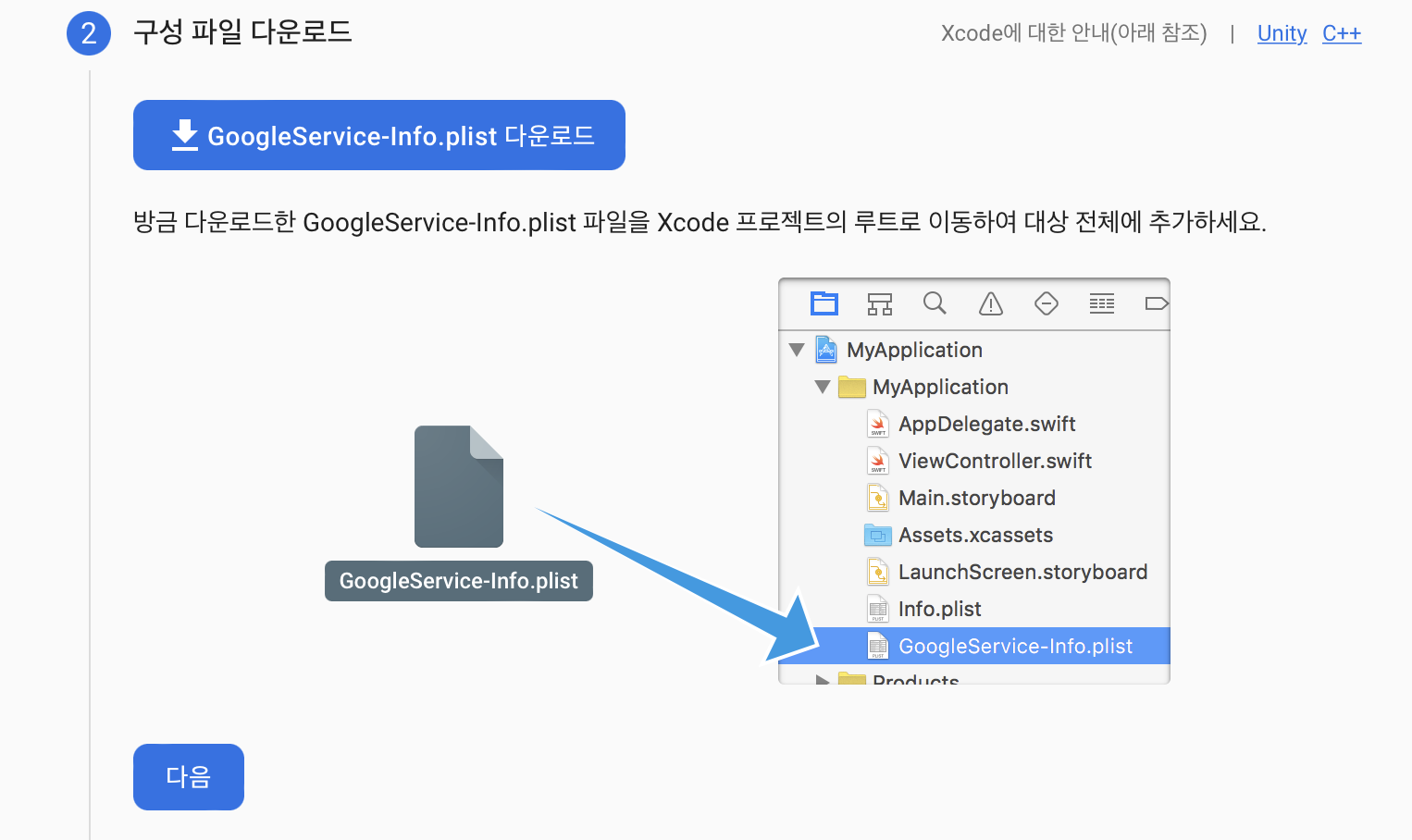
Task: Select AppDelegate.swift in the file tree
Action: point(975,424)
